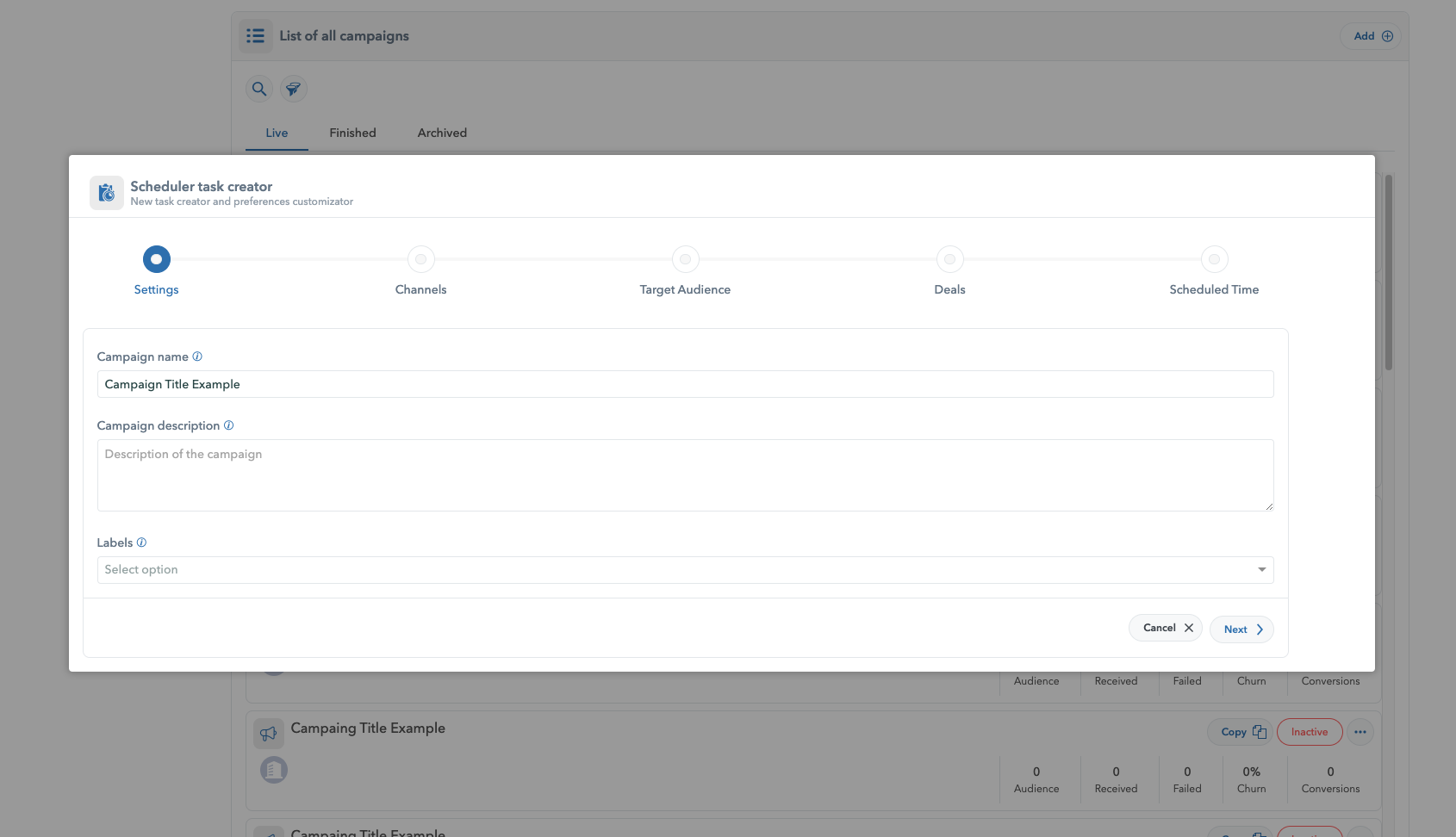
Task: Click the Campaign name info icon
Action: pos(197,356)
